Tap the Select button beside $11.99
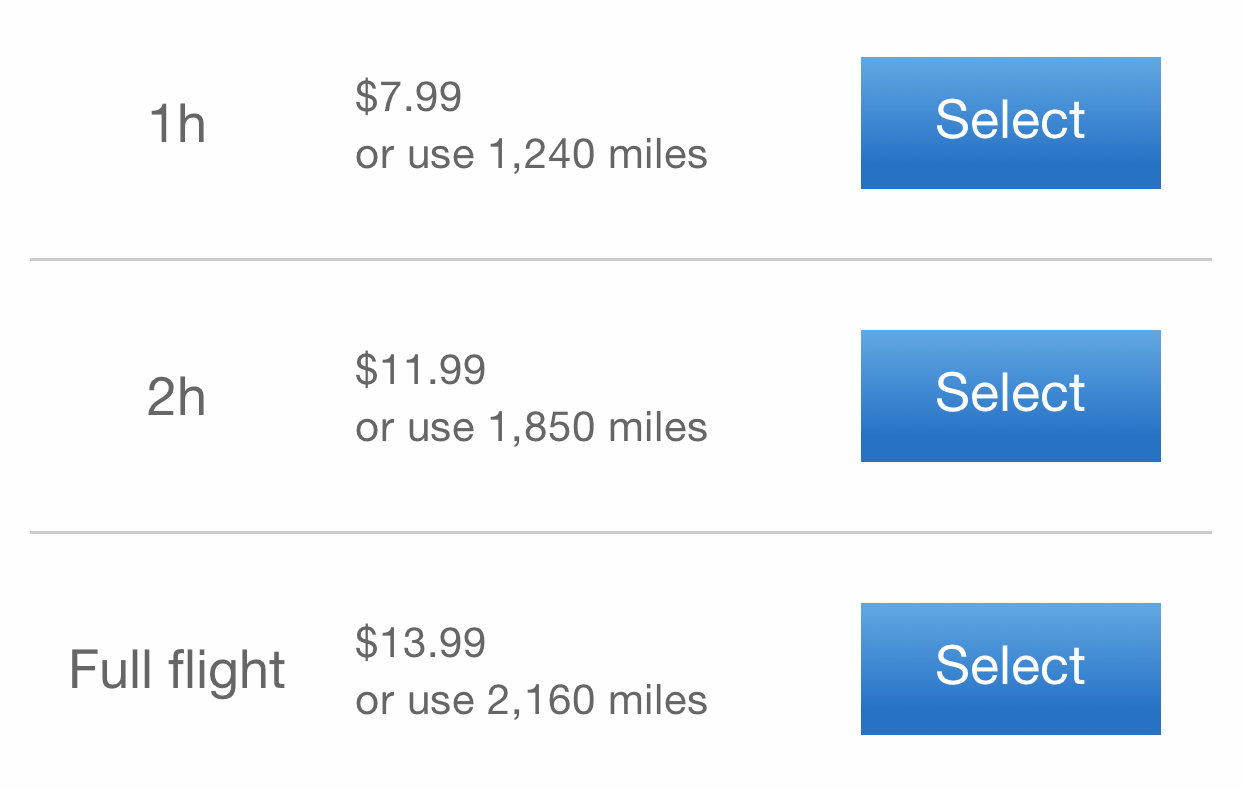Screen dimensions: 1242x789 coord(1010,396)
